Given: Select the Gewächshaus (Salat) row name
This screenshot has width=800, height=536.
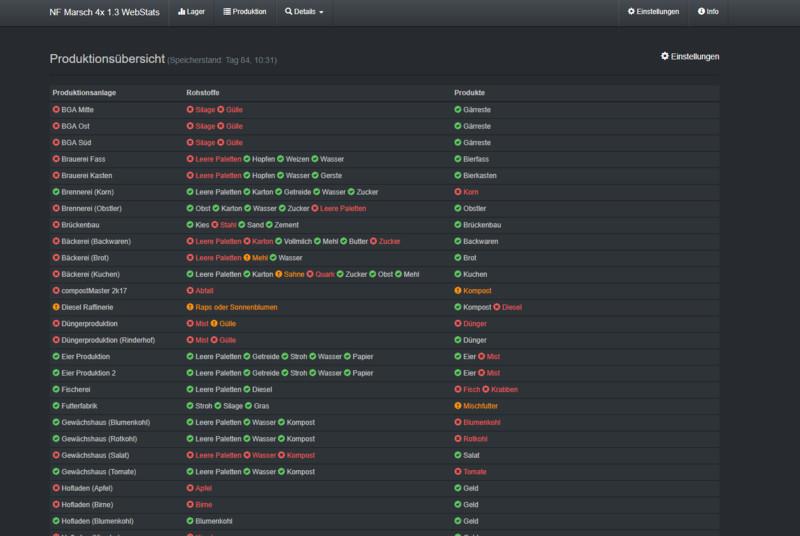Looking at the screenshot, I should click(x=95, y=455).
